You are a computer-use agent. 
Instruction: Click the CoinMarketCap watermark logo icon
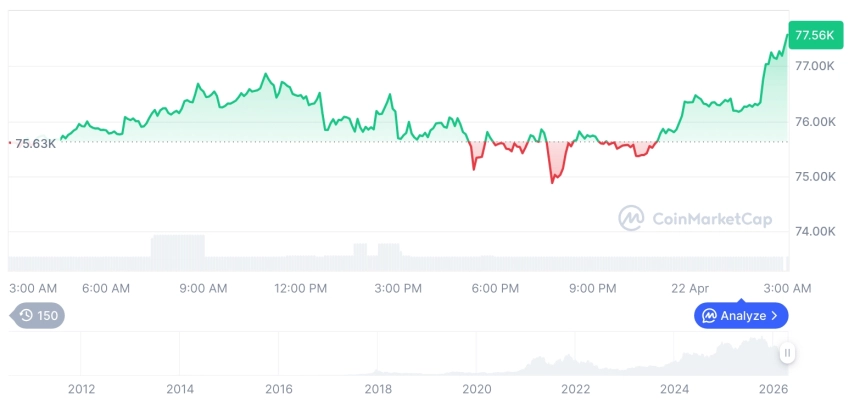631,218
